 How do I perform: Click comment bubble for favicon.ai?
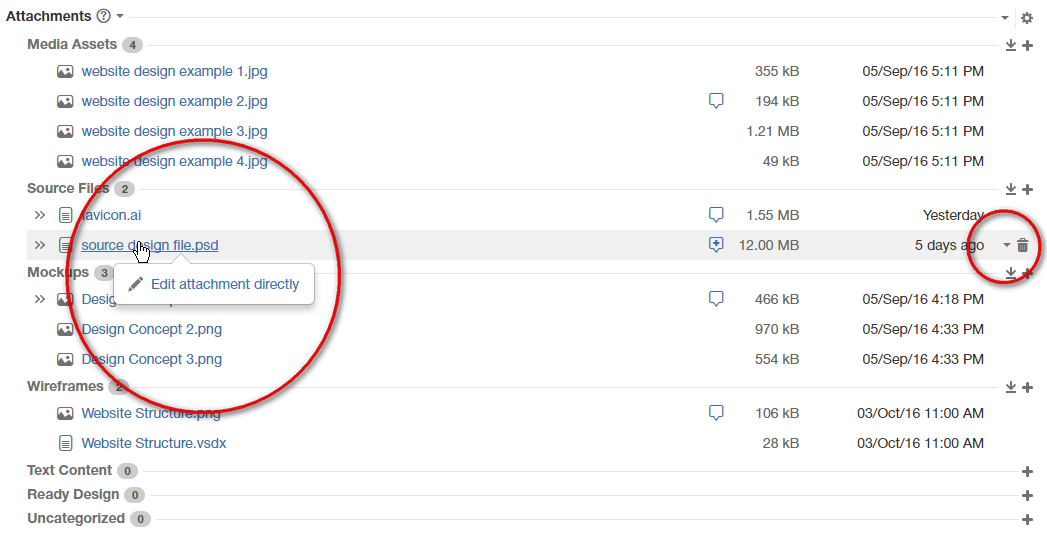[716, 215]
